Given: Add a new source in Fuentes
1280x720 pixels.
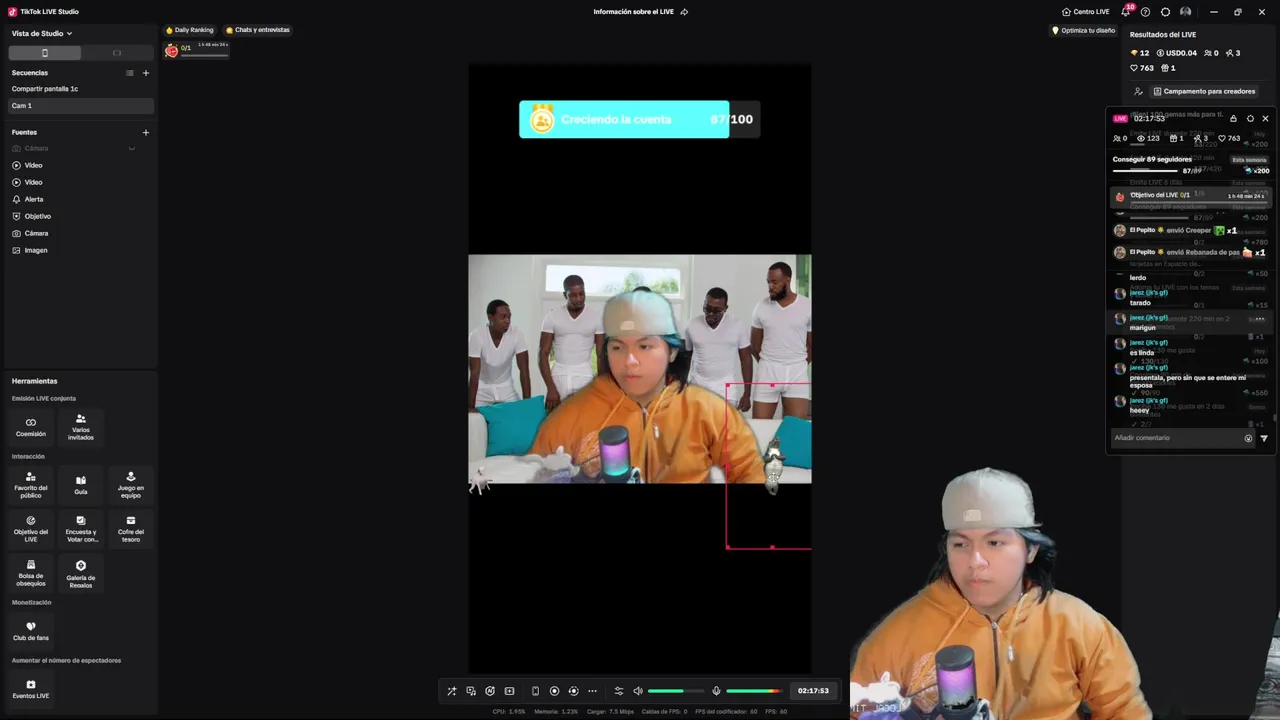Looking at the screenshot, I should point(146,132).
